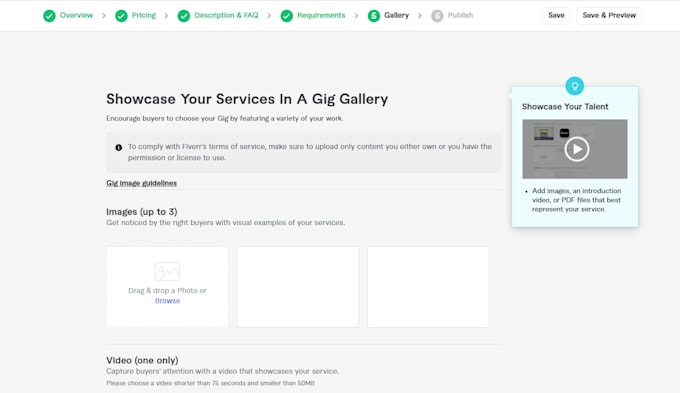Open the Requirements step
Image resolution: width=680 pixels, height=393 pixels.
point(321,15)
